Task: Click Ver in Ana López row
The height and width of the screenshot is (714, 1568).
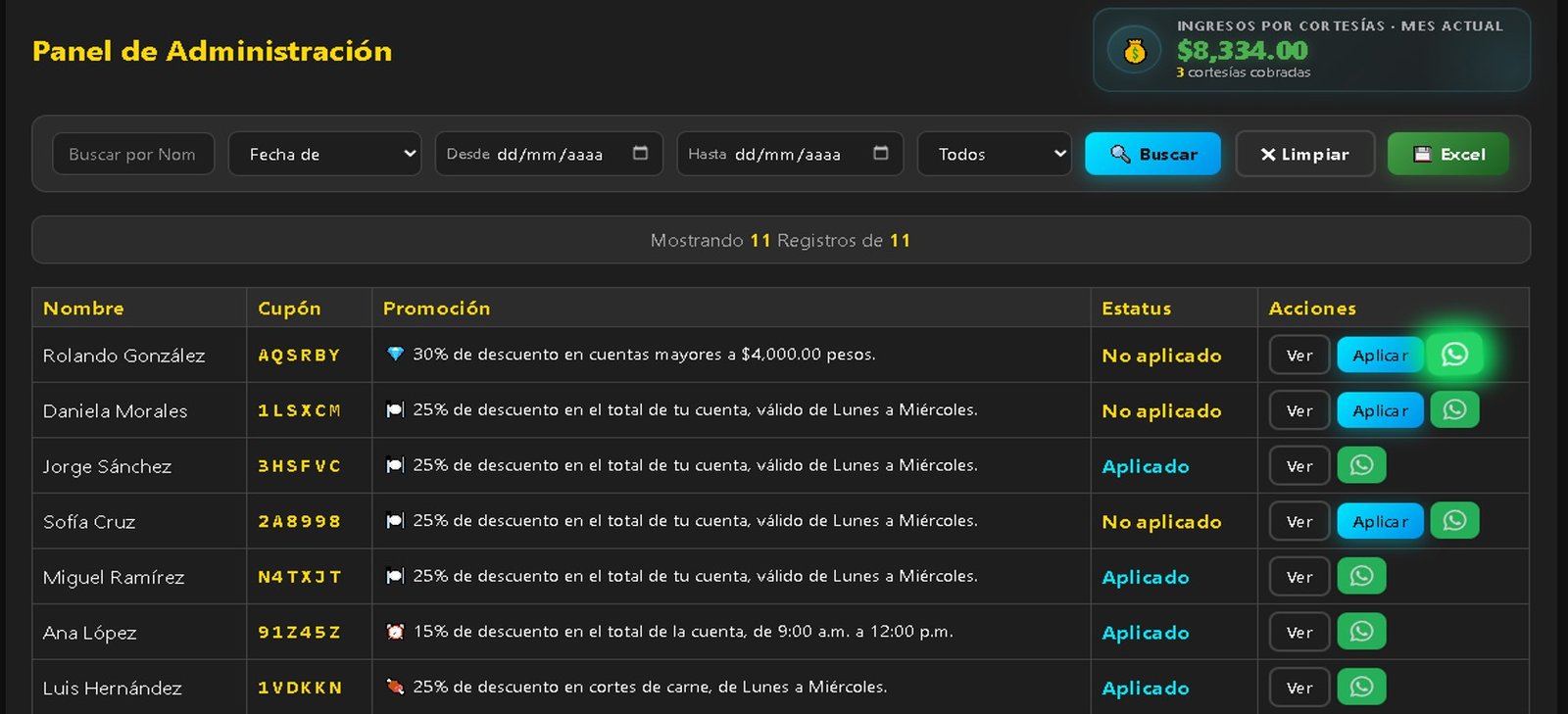Action: tap(1299, 633)
